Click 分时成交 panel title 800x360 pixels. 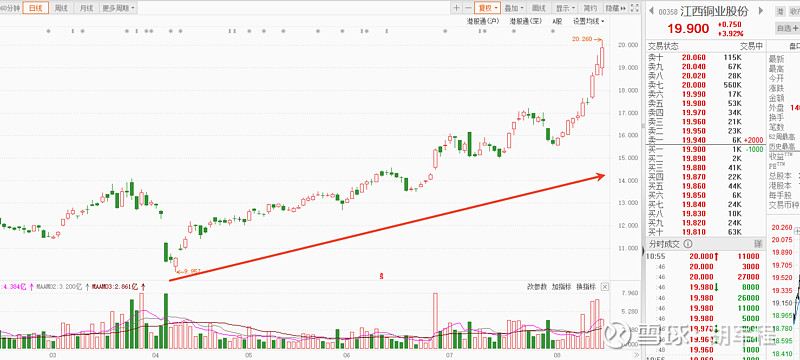664,244
